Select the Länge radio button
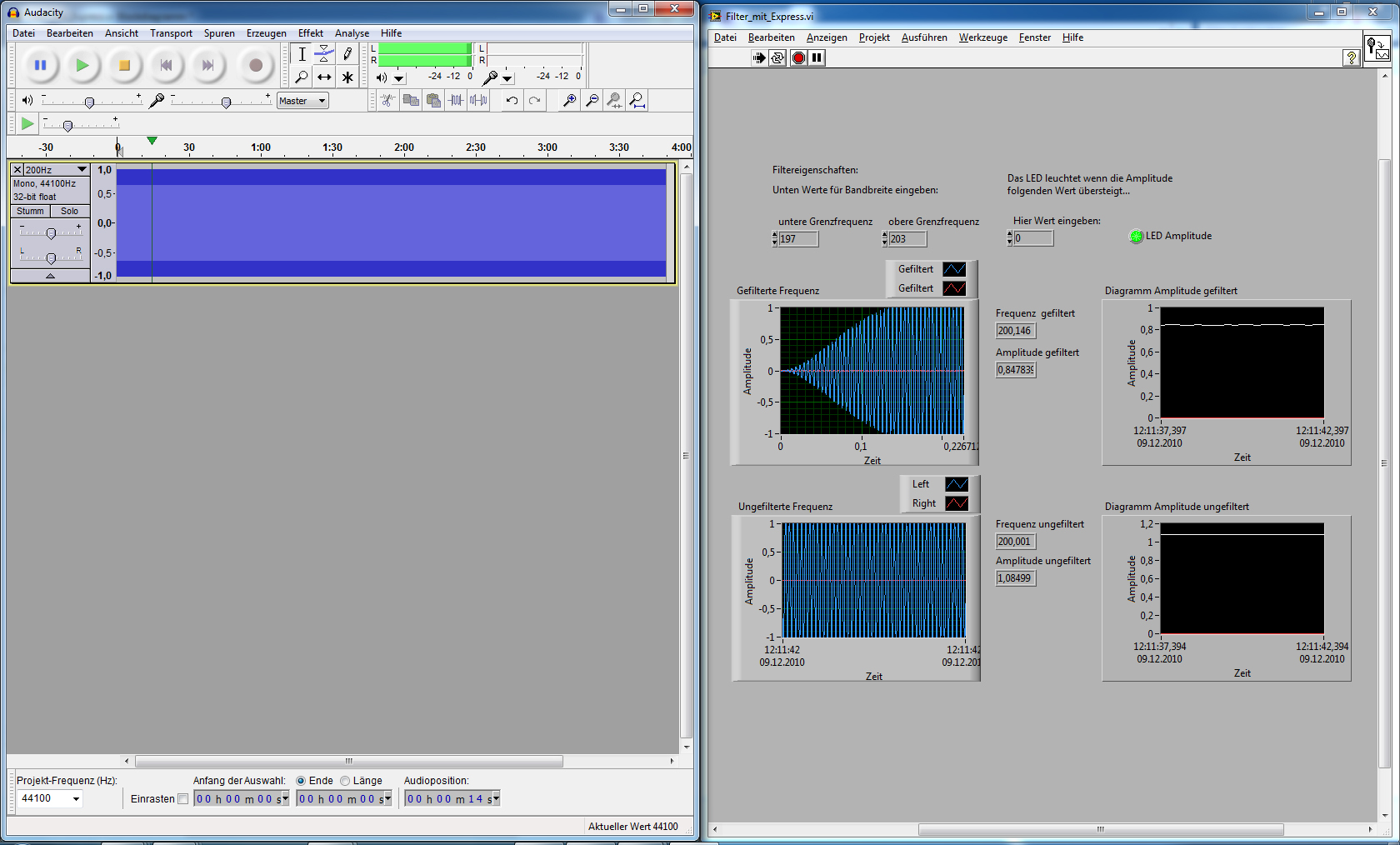The width and height of the screenshot is (1400, 845). [x=345, y=781]
